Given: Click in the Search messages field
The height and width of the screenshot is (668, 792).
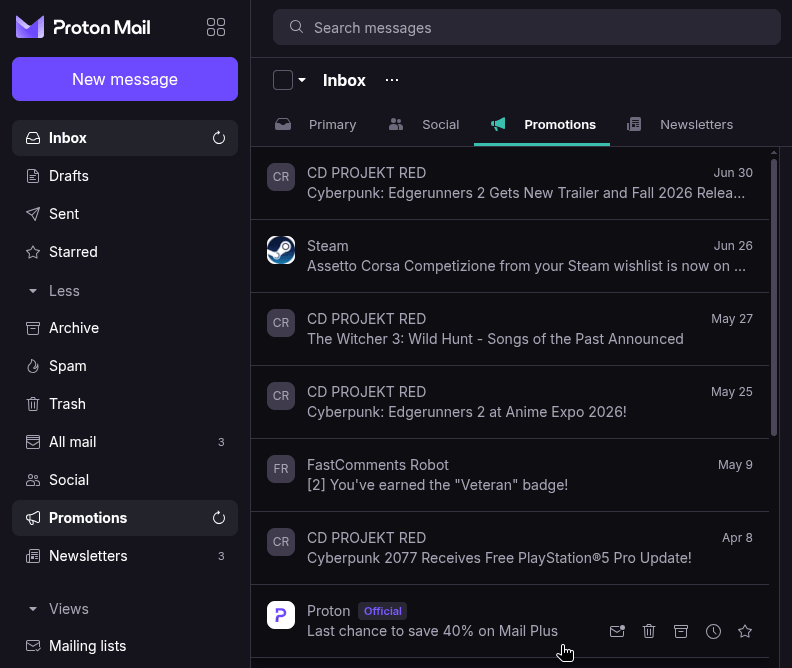Looking at the screenshot, I should 527,27.
